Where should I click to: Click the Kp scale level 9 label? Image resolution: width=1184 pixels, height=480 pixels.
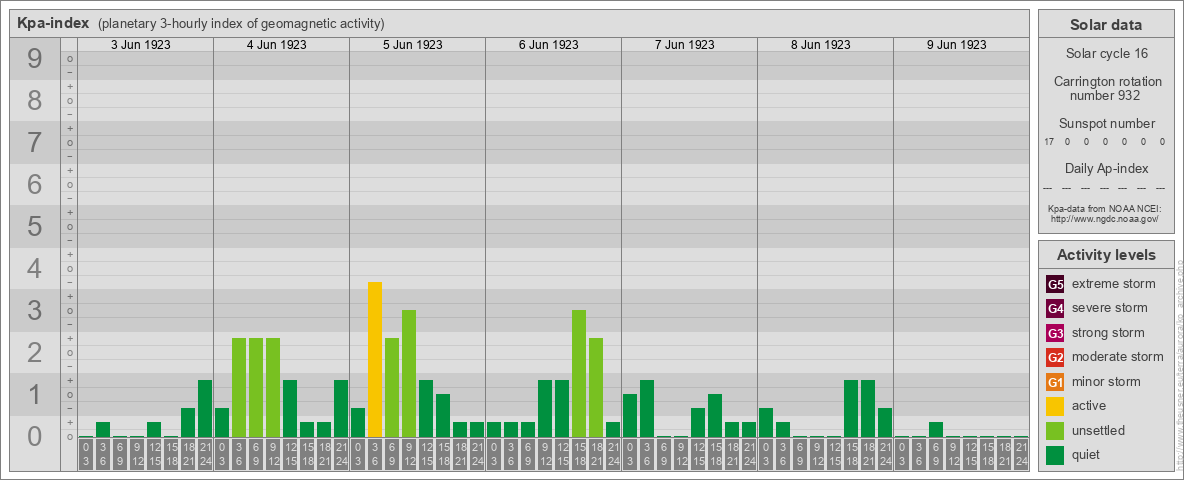[35, 59]
